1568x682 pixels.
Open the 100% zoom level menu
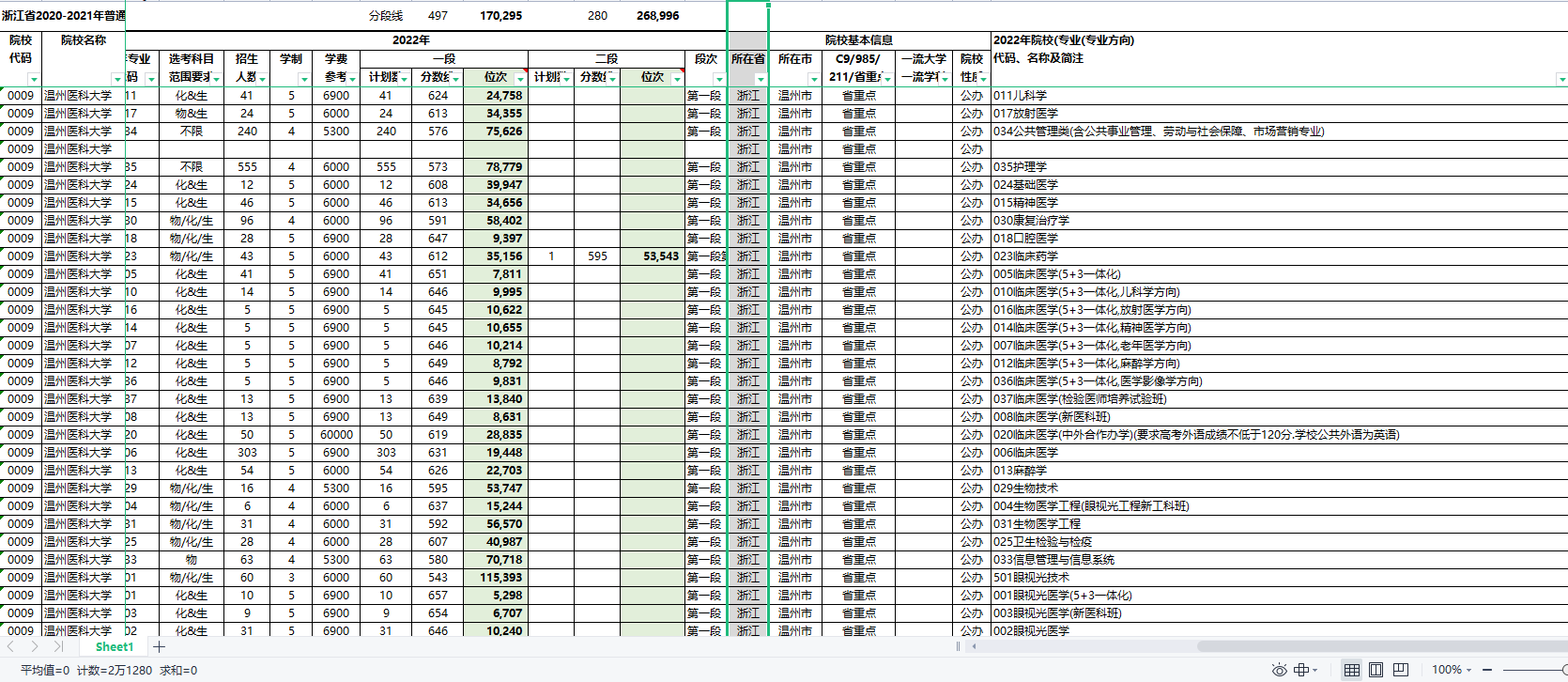(x=1452, y=670)
